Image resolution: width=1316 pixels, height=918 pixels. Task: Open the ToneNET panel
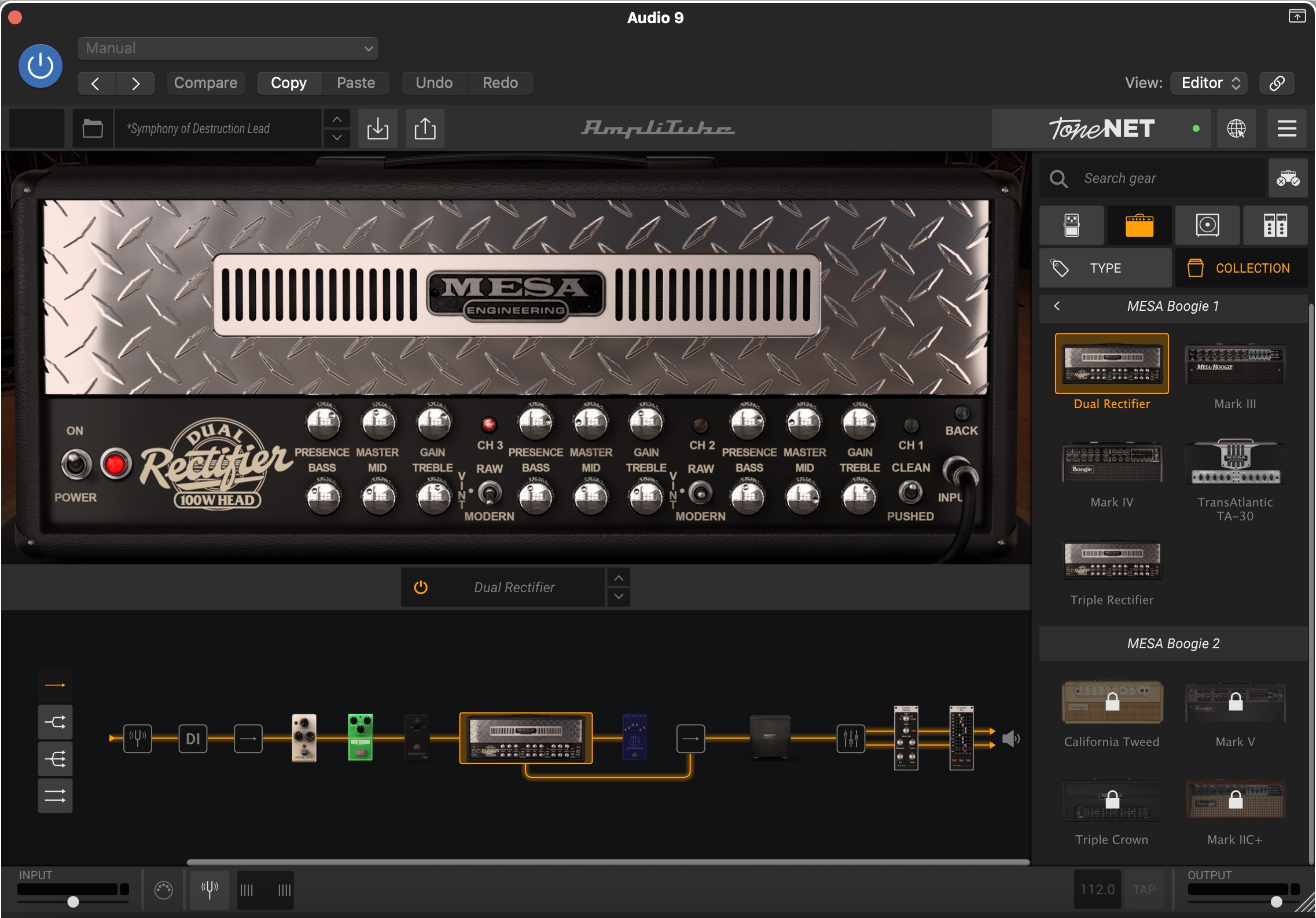pyautogui.click(x=1101, y=128)
